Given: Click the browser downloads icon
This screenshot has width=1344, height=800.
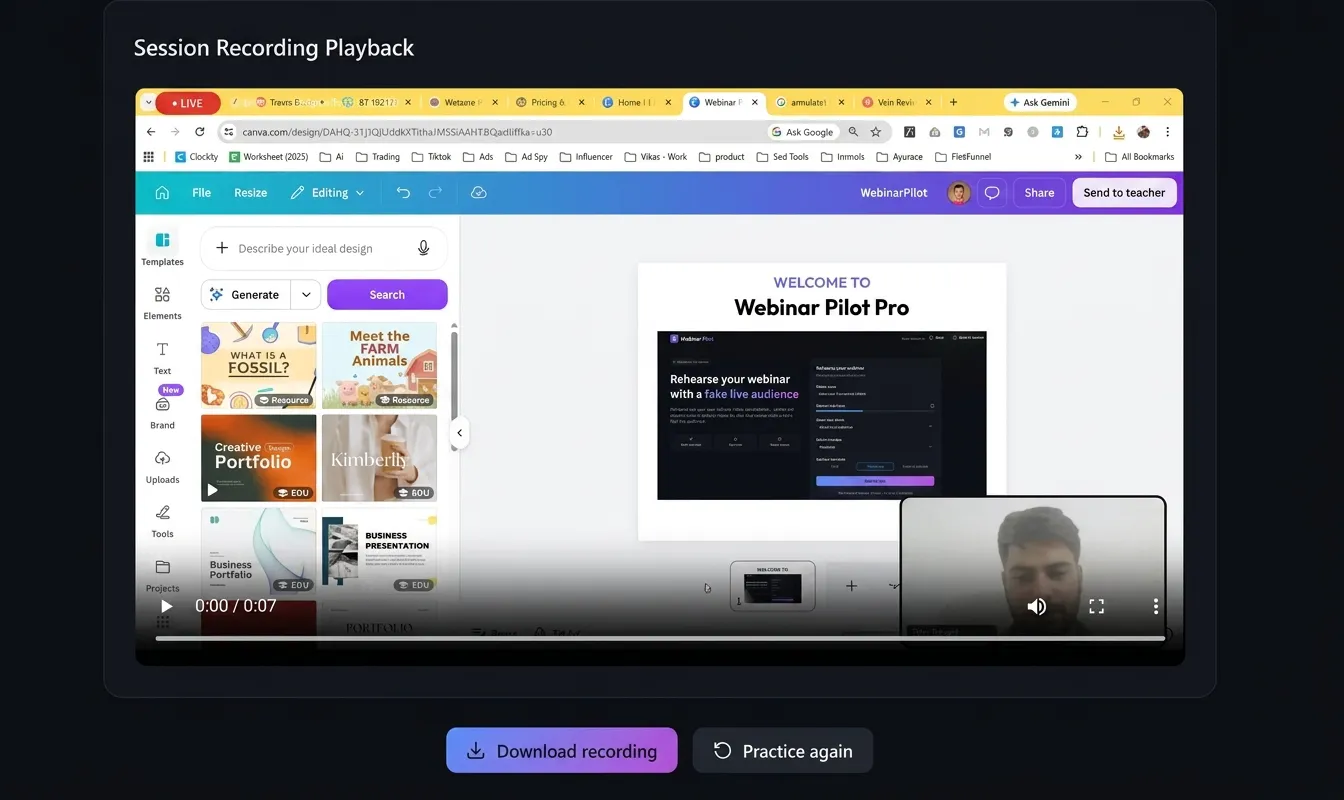Looking at the screenshot, I should [1119, 132].
